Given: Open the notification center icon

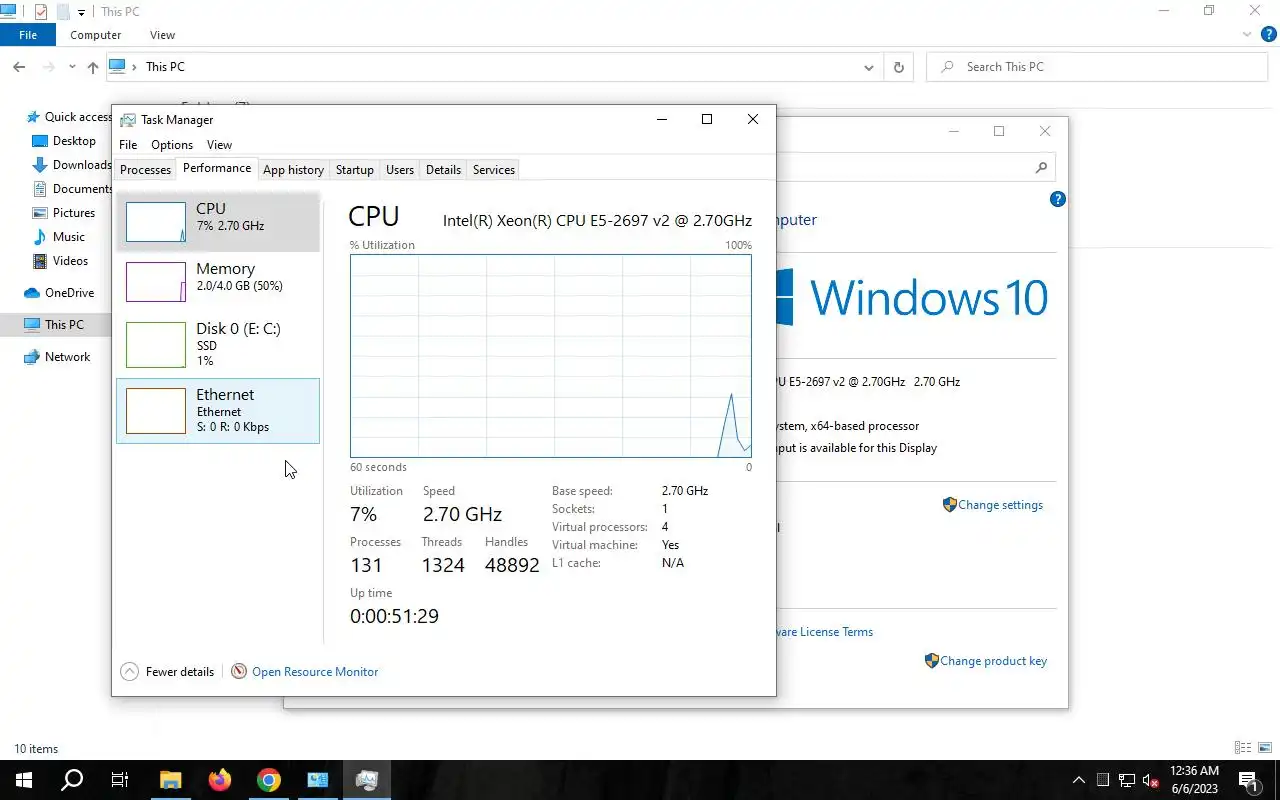Looking at the screenshot, I should (1248, 780).
